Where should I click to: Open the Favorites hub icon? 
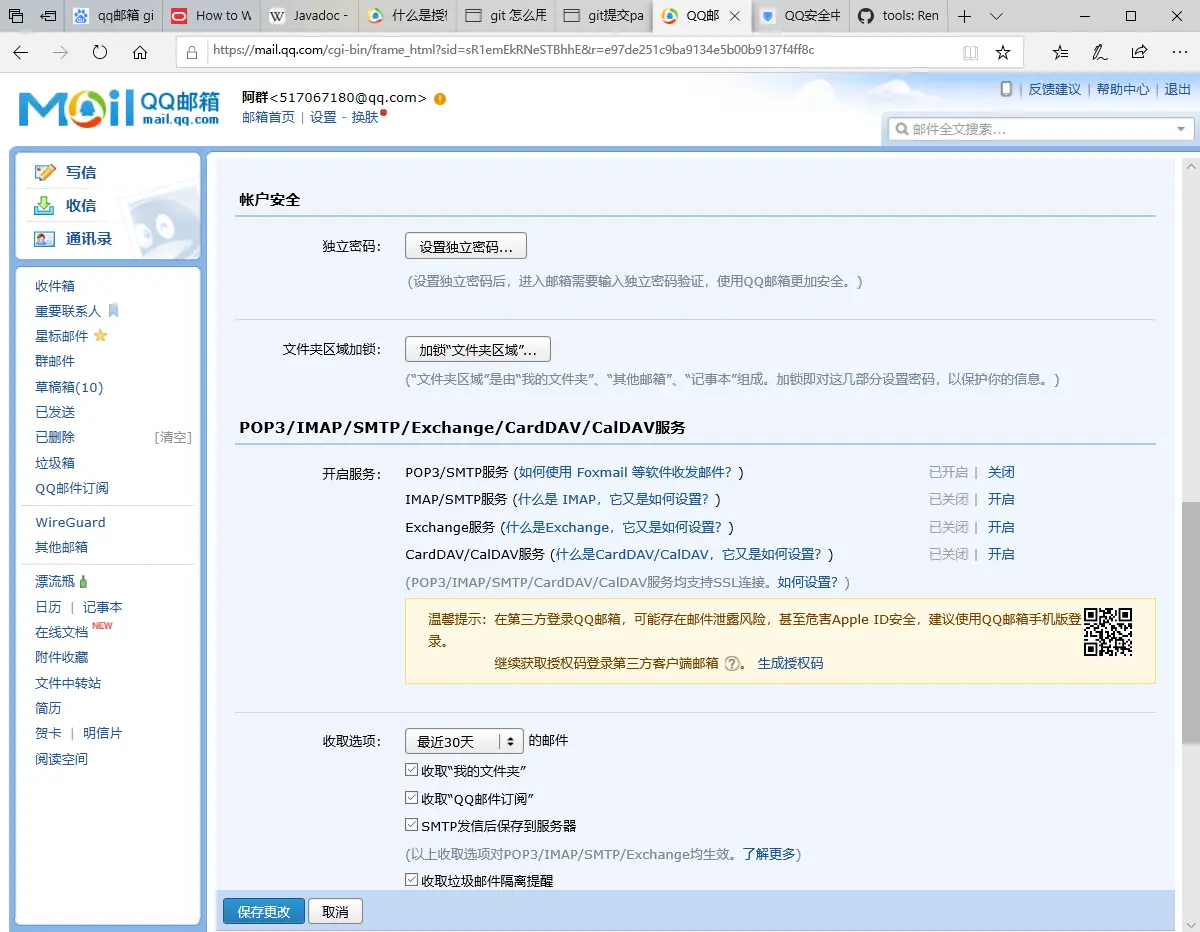1061,52
